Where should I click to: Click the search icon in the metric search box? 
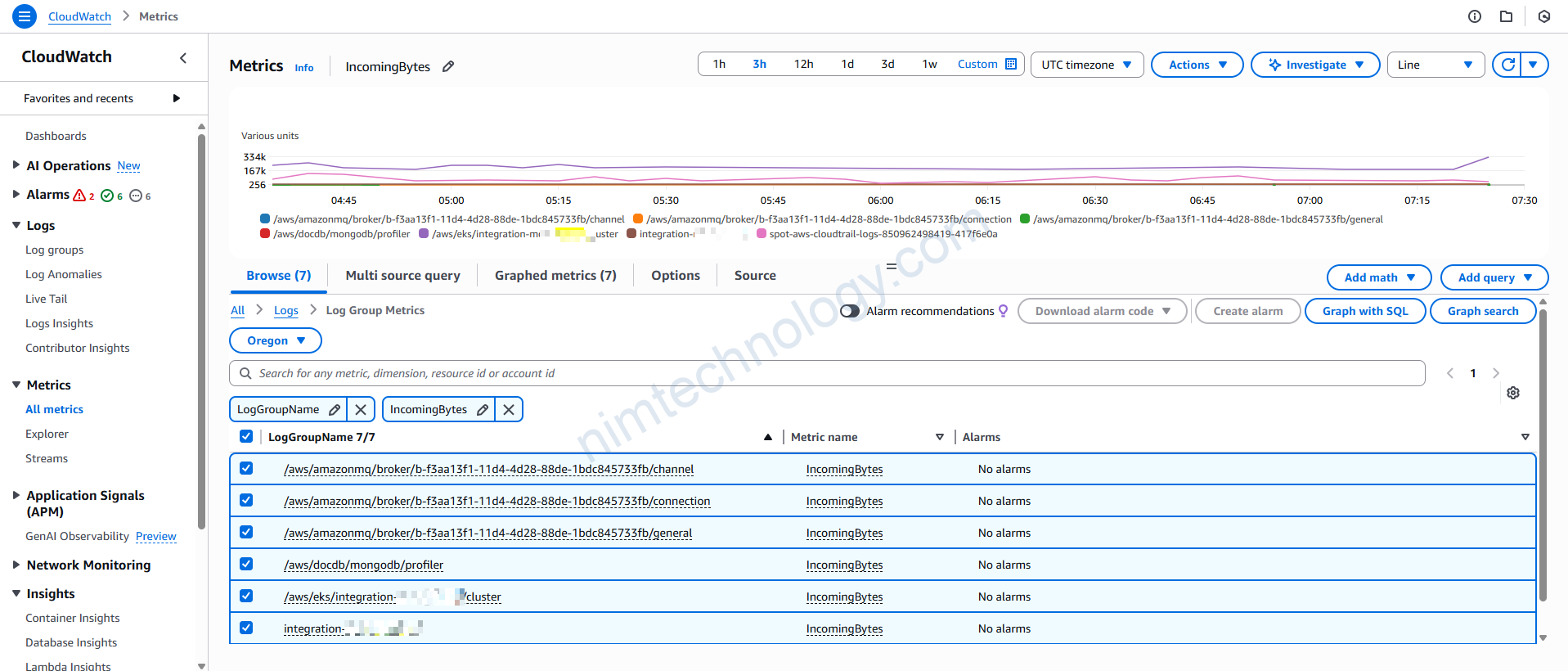tap(245, 373)
